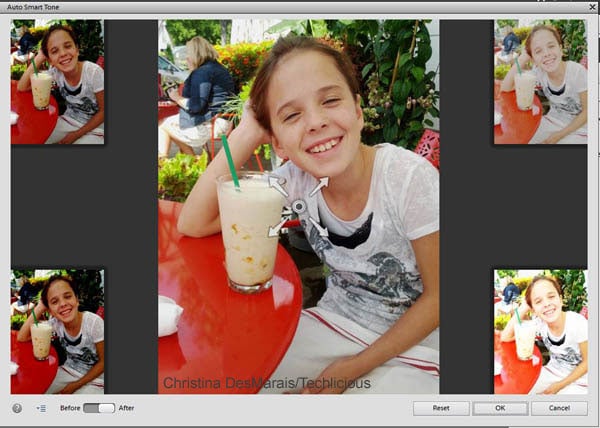The width and height of the screenshot is (600, 428).
Task: Close the Auto Smart Tone dialog
Action: tap(592, 7)
